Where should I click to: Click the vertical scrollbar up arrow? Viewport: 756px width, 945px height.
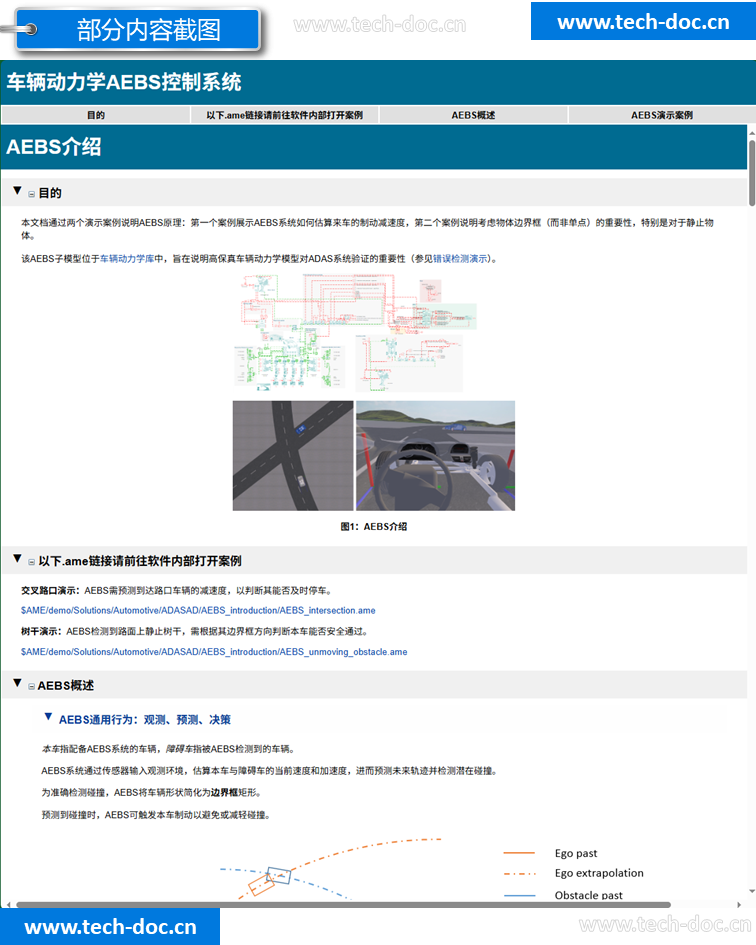click(752, 131)
